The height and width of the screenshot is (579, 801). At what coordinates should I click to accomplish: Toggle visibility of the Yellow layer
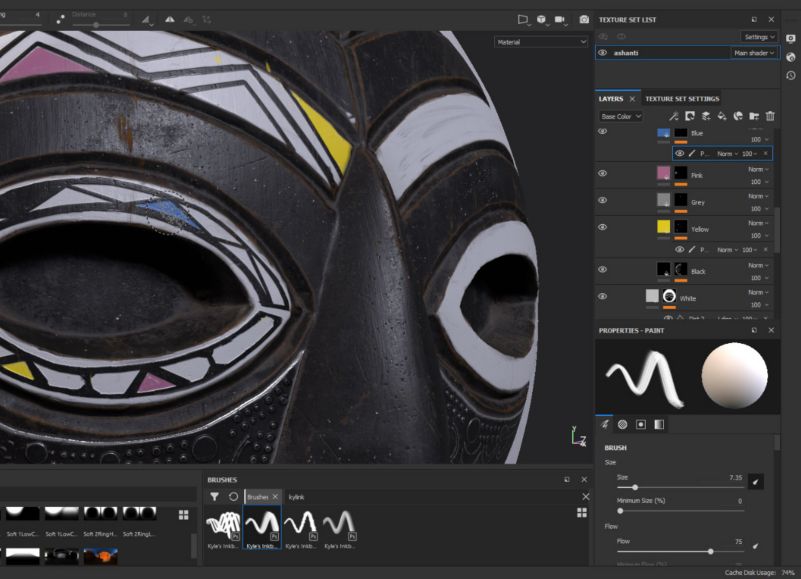coord(603,227)
